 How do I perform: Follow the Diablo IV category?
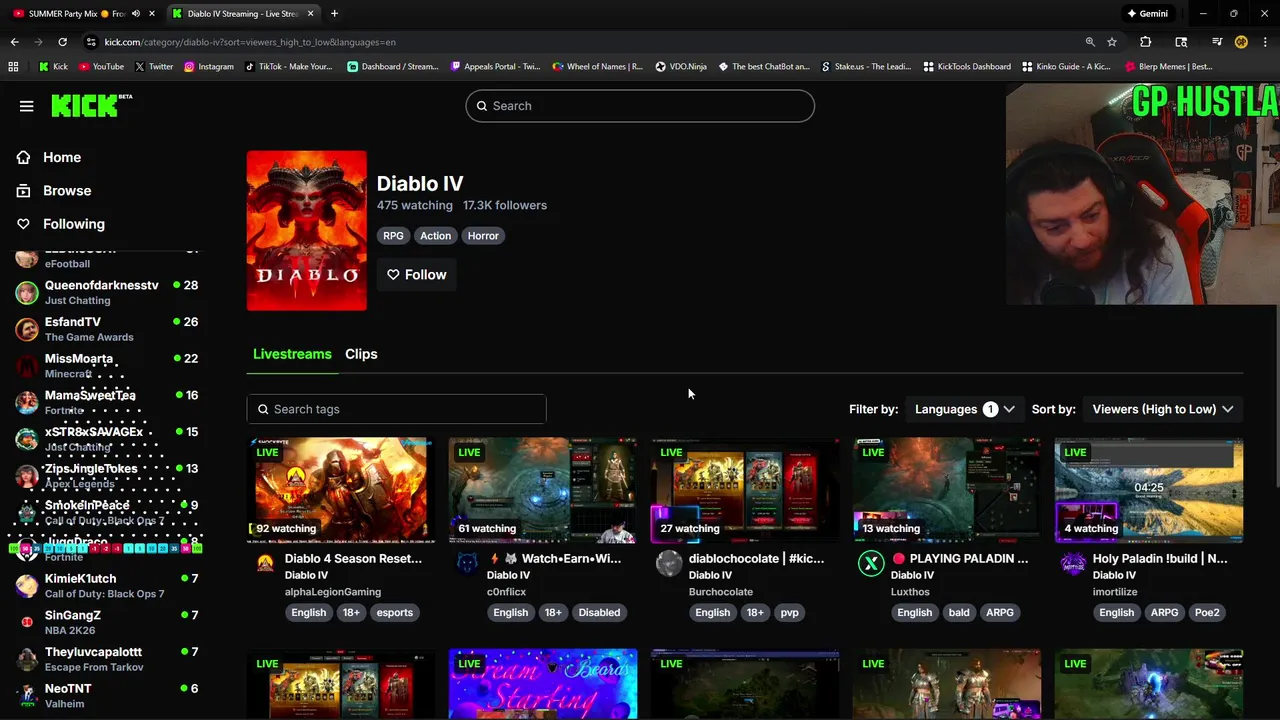coord(417,275)
